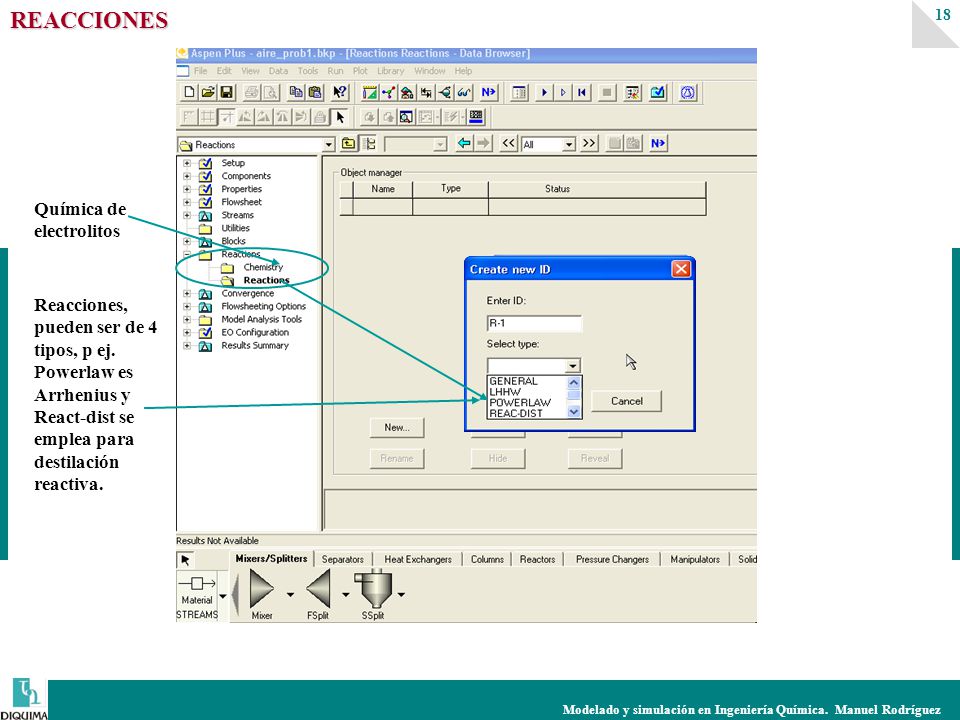
Task: Click the blue-underlined grid icon in second toolbar
Action: pyautogui.click(x=476, y=116)
